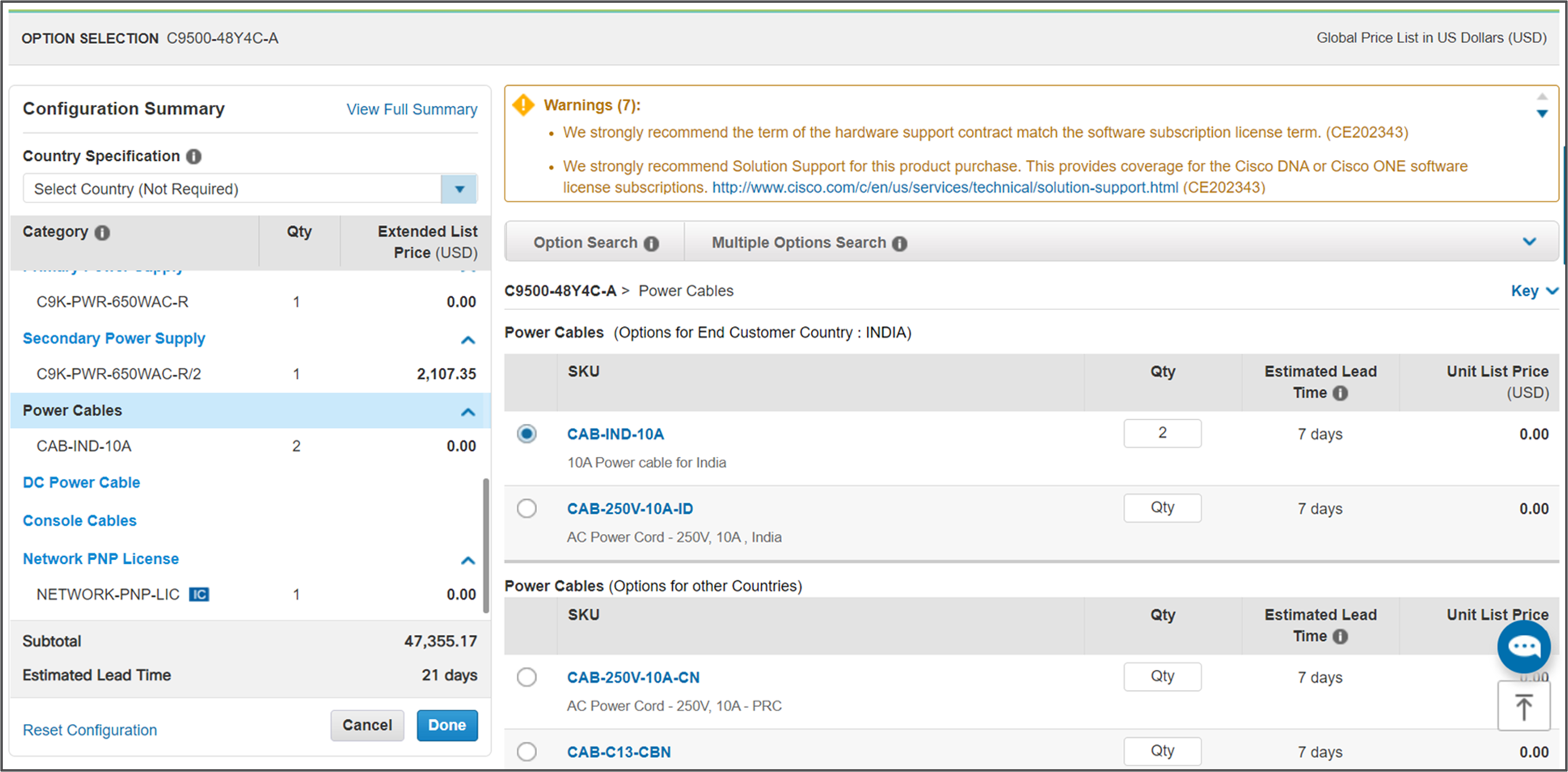Screen dimensions: 1568x772
Task: Click Multiple Options Search info icon
Action: click(899, 244)
